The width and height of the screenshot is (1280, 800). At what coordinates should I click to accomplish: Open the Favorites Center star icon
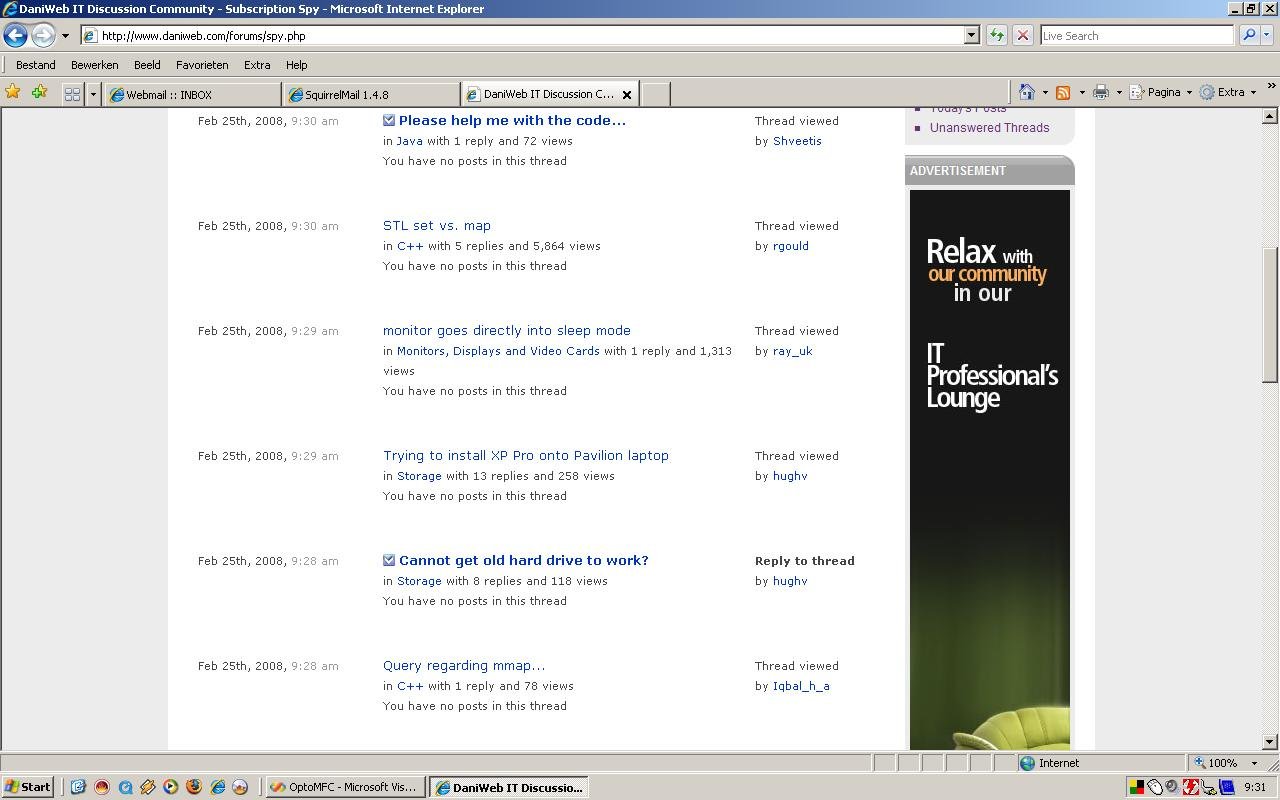tap(13, 92)
